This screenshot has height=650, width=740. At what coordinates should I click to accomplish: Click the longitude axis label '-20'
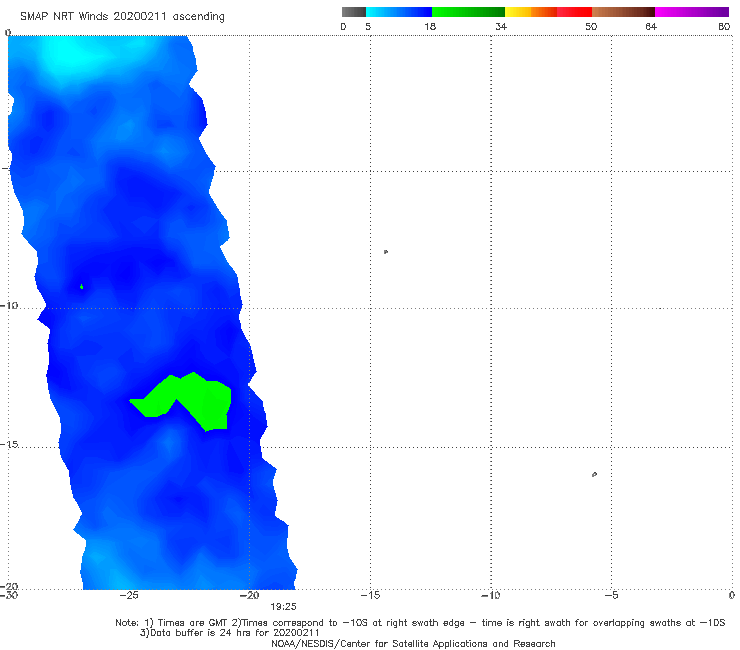pos(250,595)
